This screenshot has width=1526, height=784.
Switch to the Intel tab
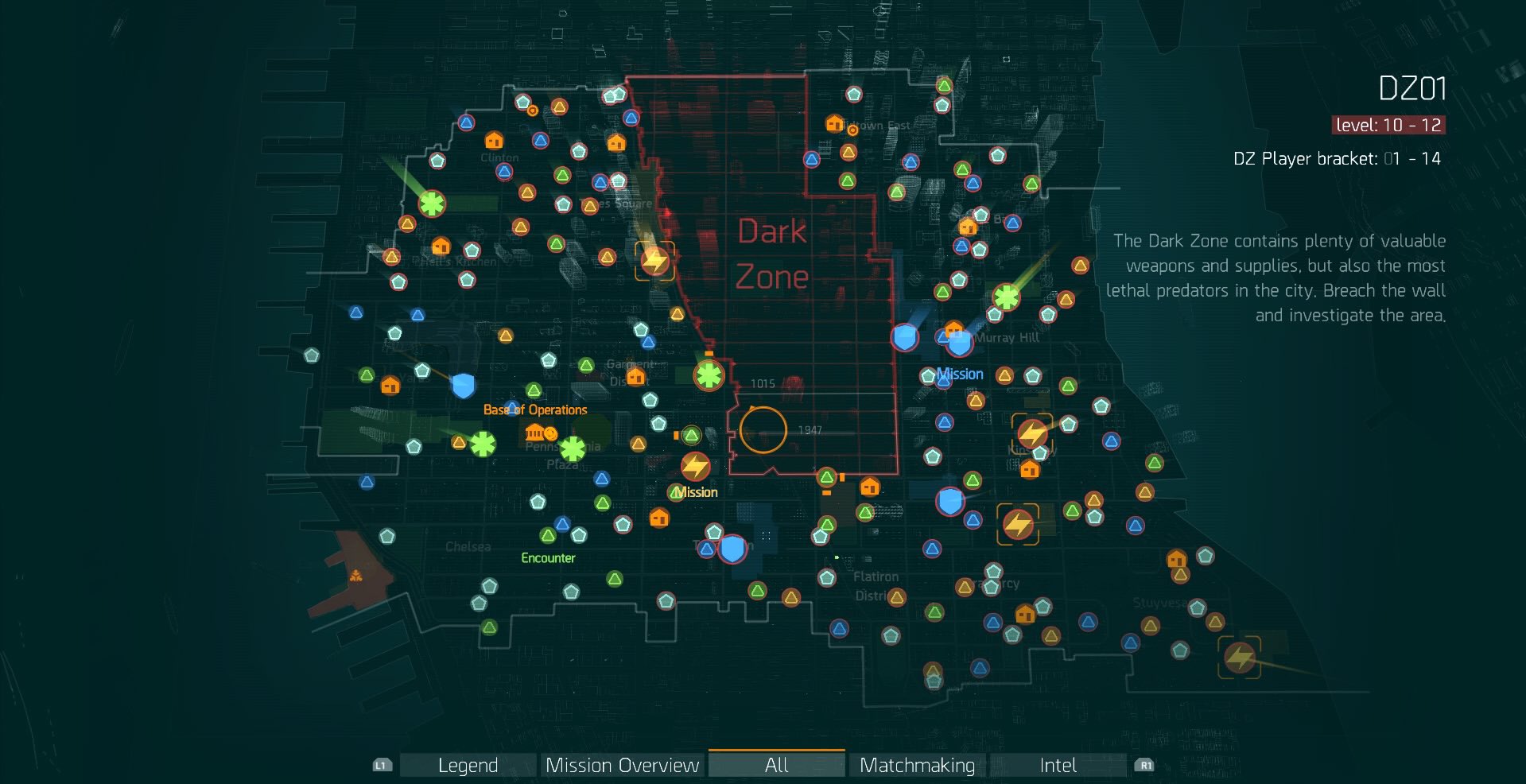coord(1058,765)
